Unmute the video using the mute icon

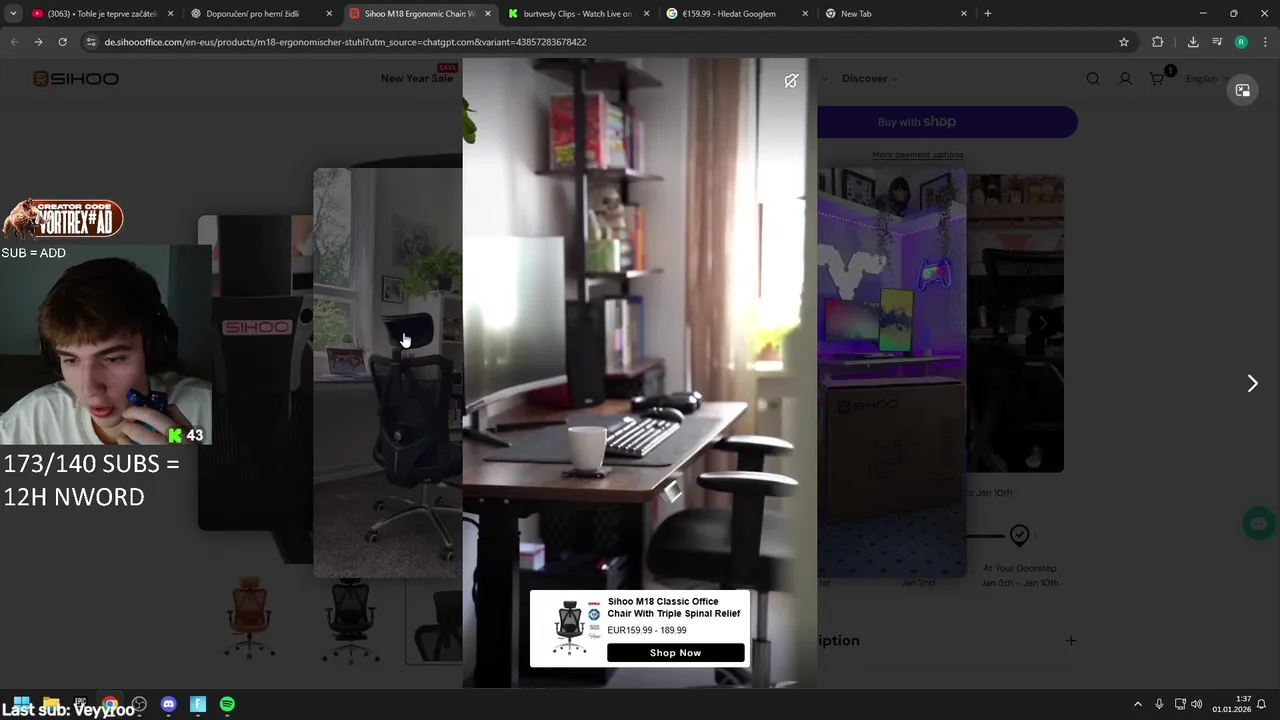[791, 81]
